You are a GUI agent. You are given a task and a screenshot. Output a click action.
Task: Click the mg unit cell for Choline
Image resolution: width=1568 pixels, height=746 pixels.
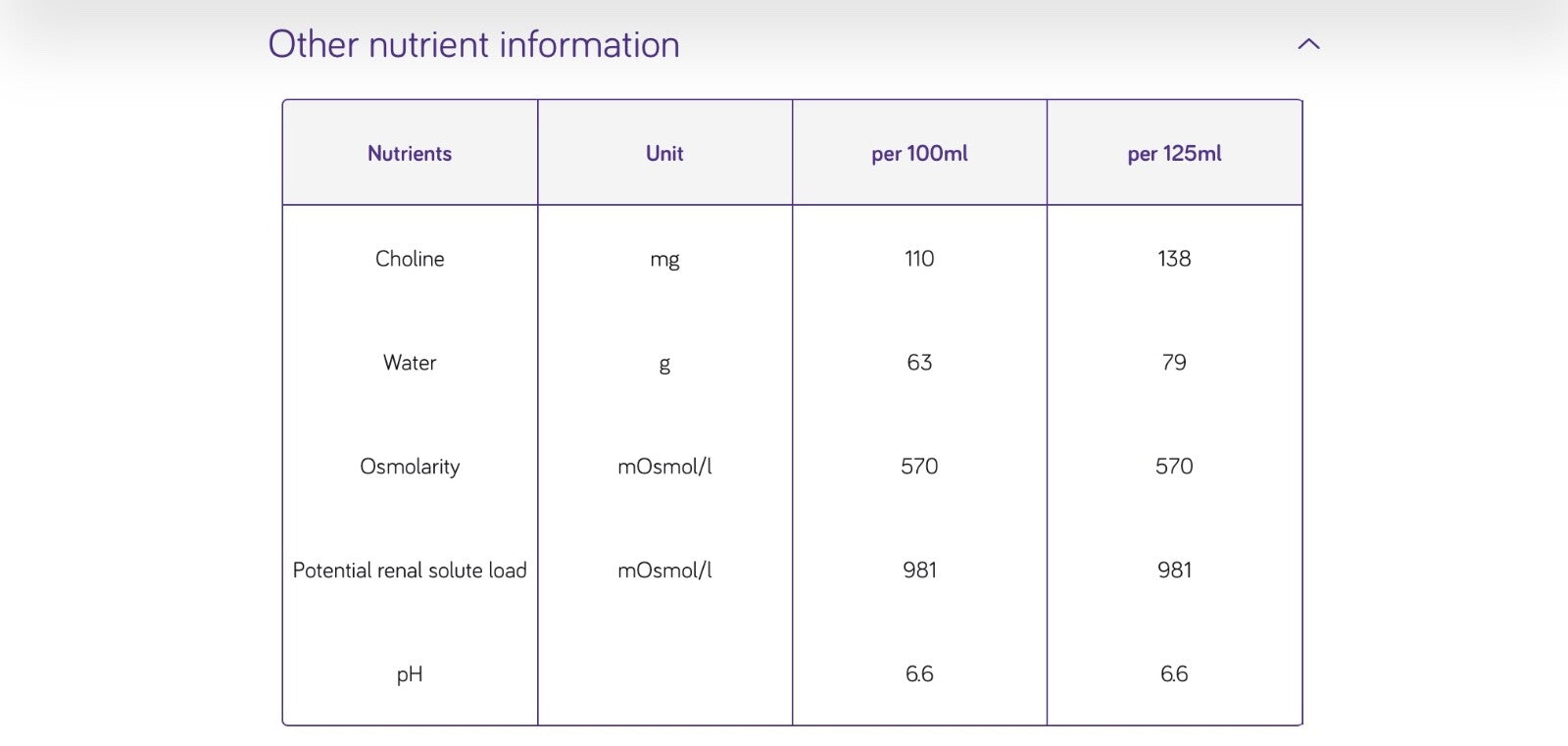click(664, 260)
